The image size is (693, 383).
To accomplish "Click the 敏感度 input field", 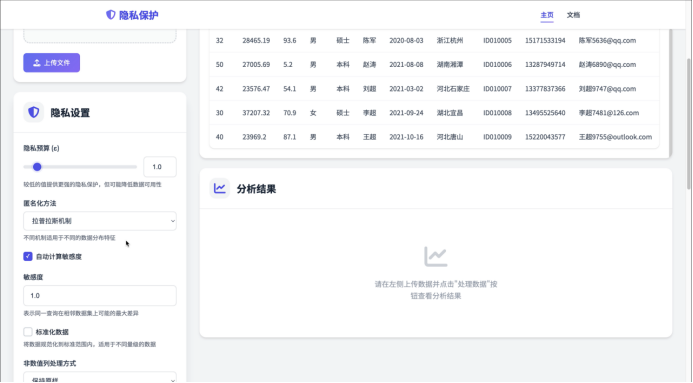I will point(100,296).
